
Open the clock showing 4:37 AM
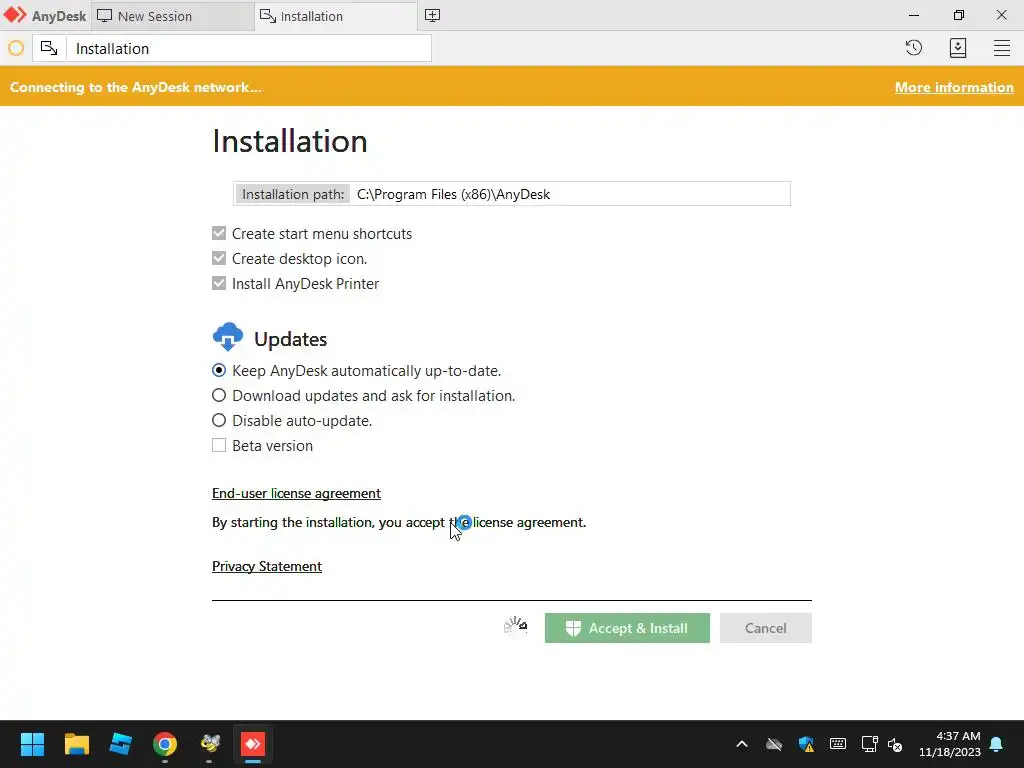point(950,744)
